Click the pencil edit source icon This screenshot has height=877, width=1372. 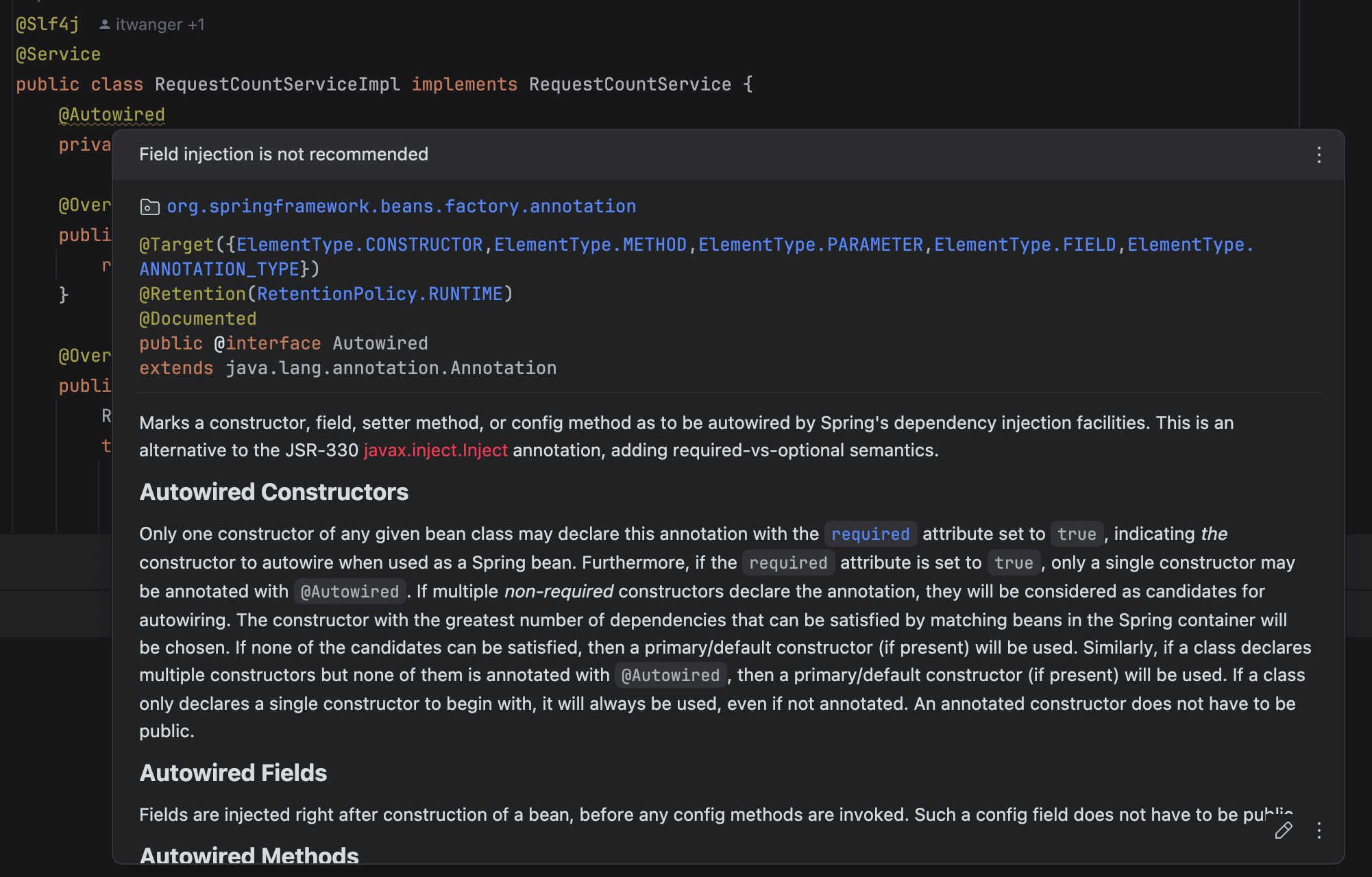(x=1283, y=830)
